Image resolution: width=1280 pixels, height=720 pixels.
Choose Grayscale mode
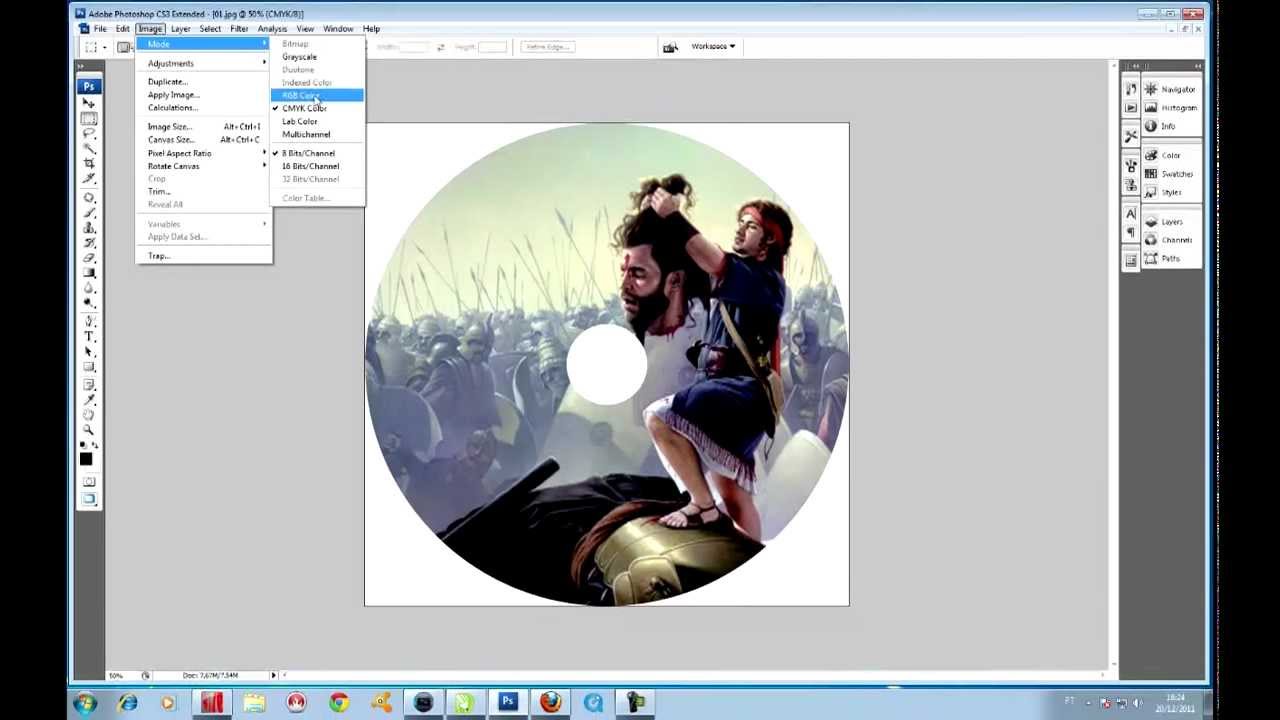(316, 57)
